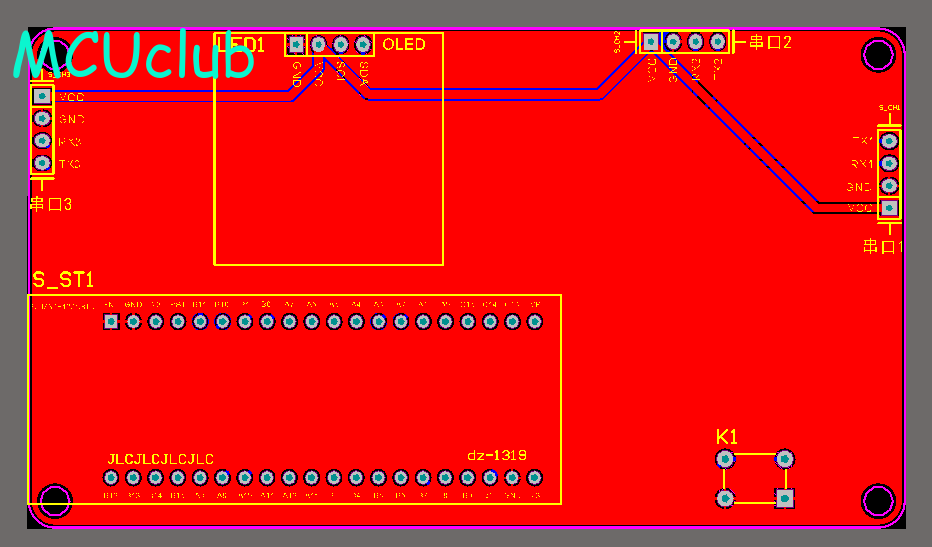Select the 串口1 connector label
Image resolution: width=932 pixels, height=547 pixels.
tap(883, 246)
